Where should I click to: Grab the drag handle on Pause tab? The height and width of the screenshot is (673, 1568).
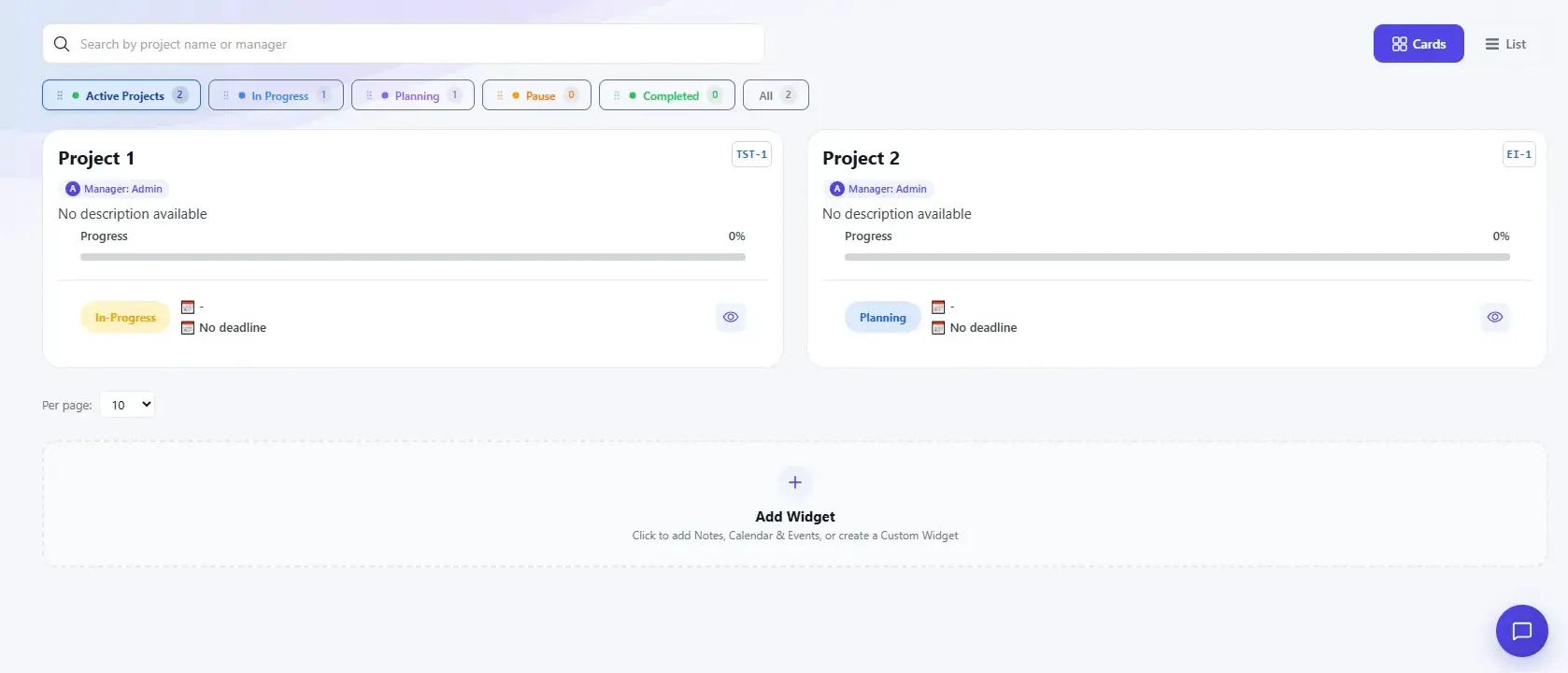tap(500, 95)
